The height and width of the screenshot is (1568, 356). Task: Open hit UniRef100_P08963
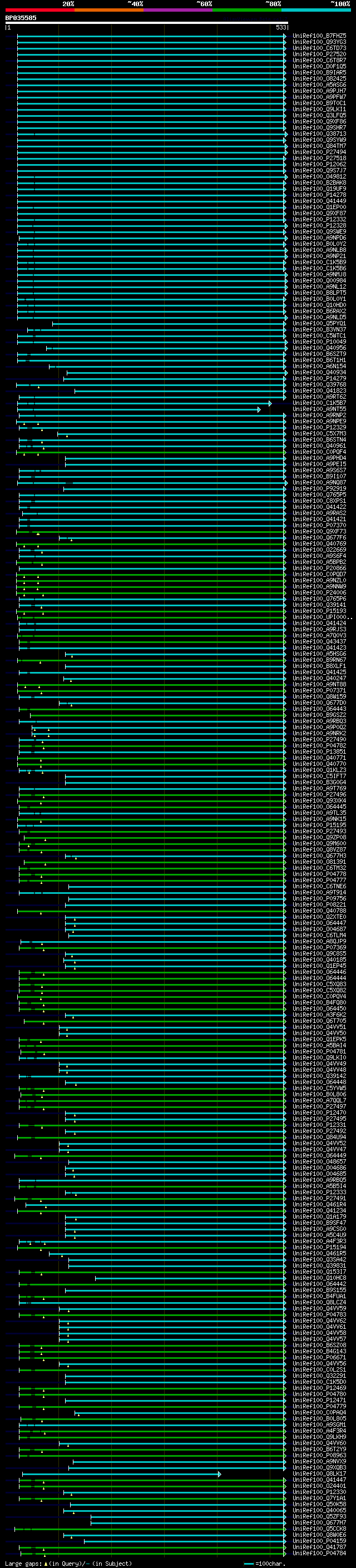pos(319,1455)
